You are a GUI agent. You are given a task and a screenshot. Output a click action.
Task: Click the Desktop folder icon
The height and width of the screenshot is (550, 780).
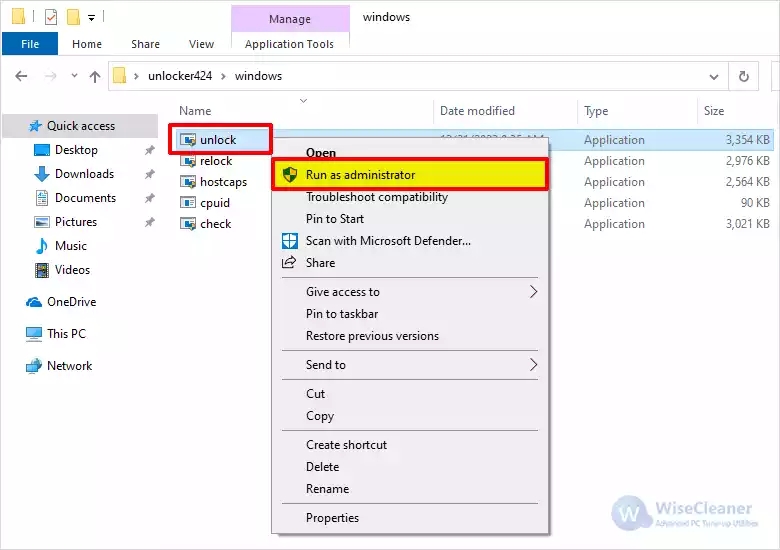[42, 150]
